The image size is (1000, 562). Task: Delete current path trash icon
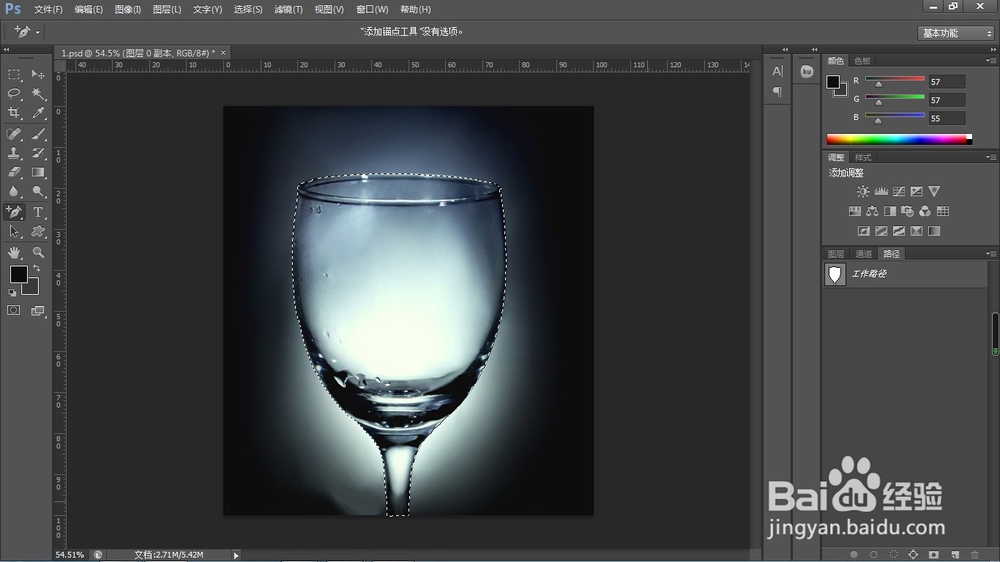[974, 554]
